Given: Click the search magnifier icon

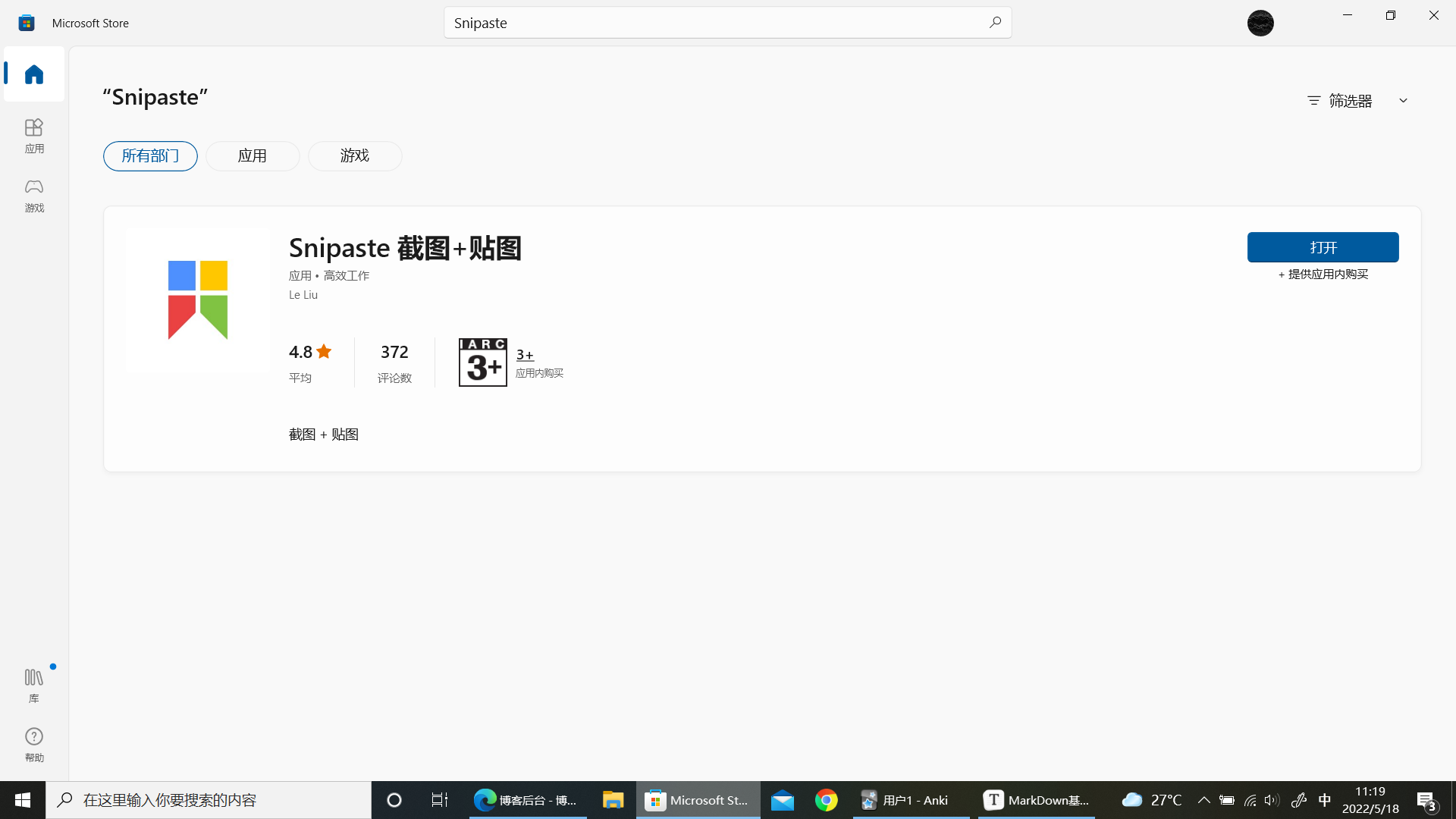Looking at the screenshot, I should point(995,23).
